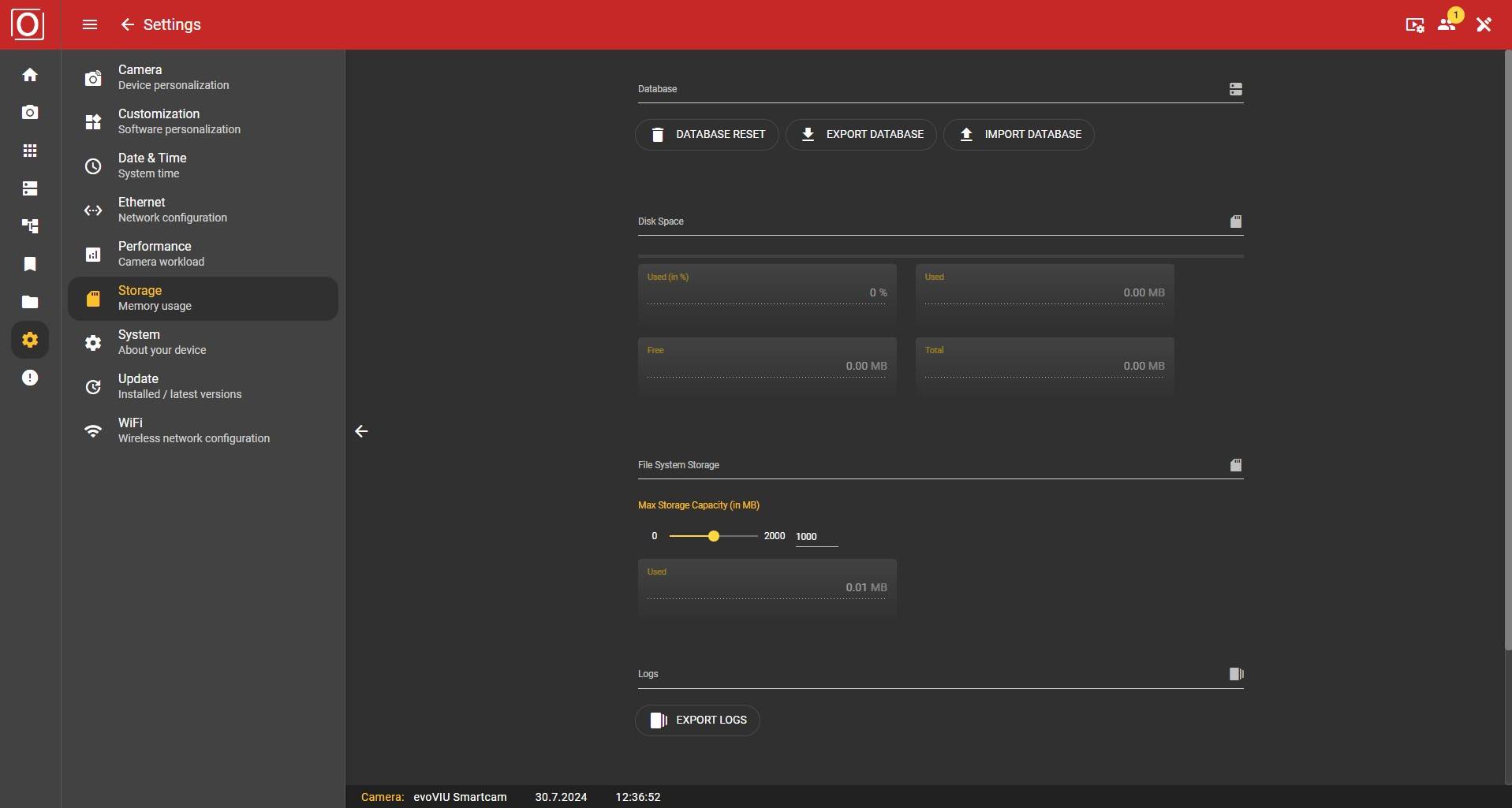Open Ethernet network configuration
This screenshot has height=808, width=1512.
coord(203,210)
